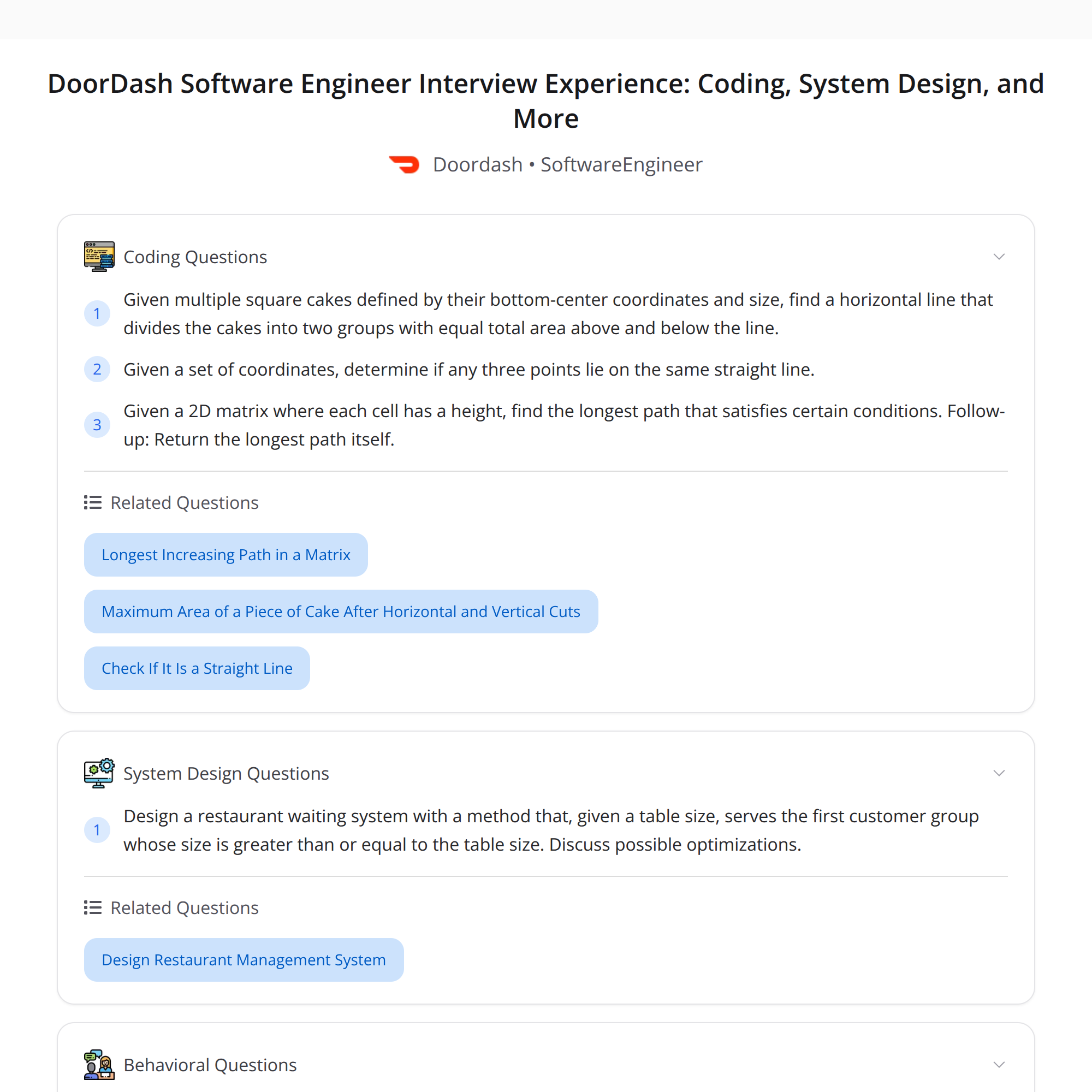Open Check If It Is a Straight Line
Screen dimensions: 1092x1092
click(197, 668)
